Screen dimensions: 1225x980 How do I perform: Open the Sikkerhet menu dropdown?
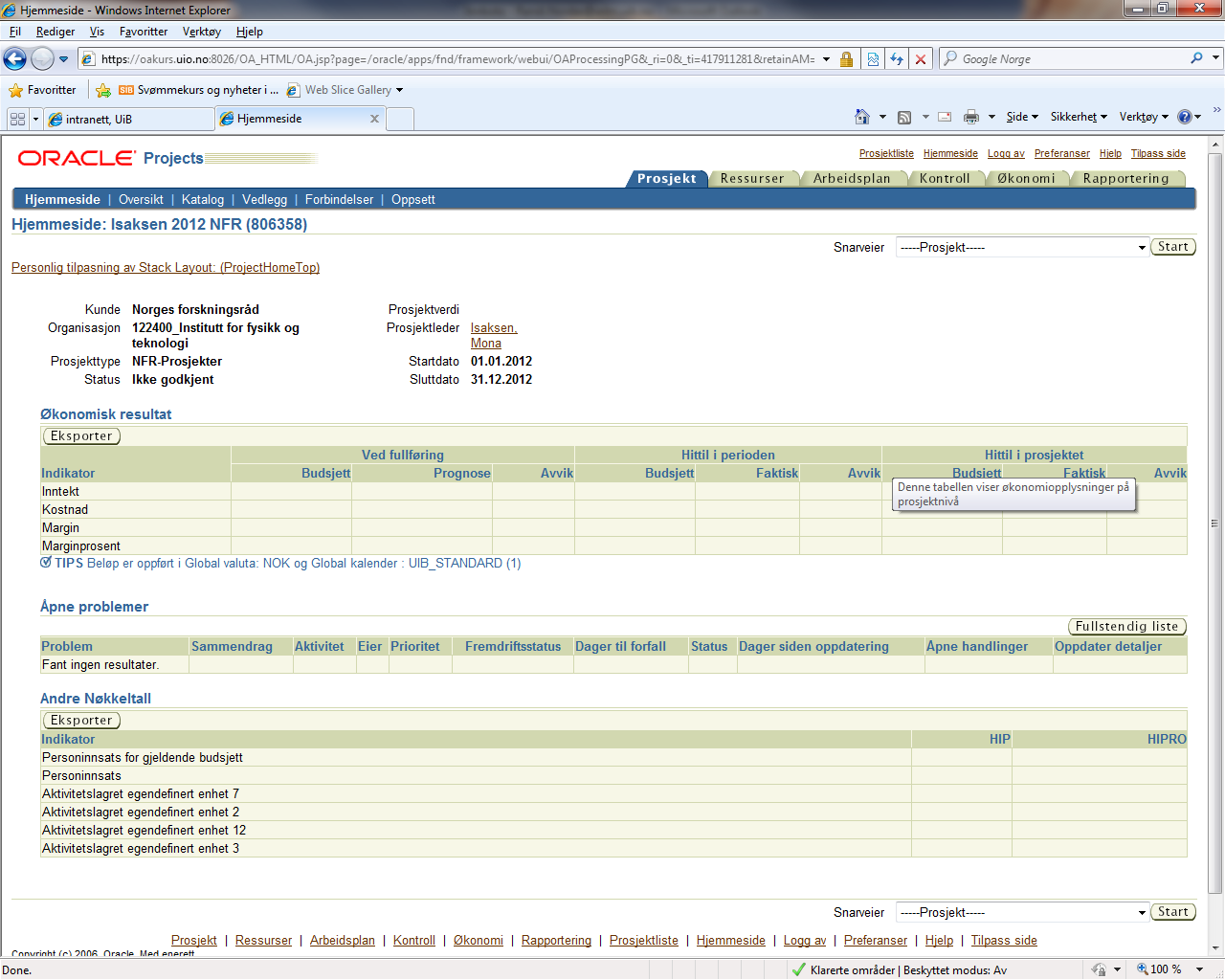[x=1079, y=117]
